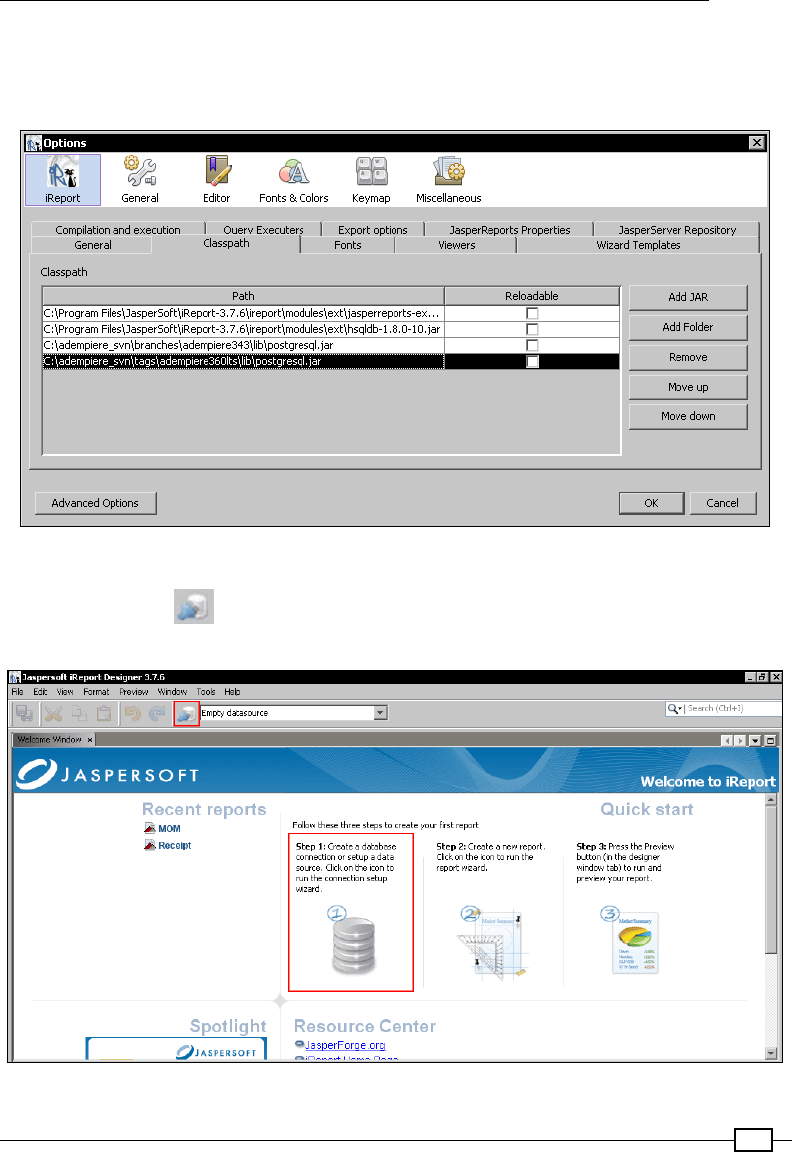Open the search options dropdown magnifier
This screenshot has height=1152, width=792.
[x=676, y=709]
